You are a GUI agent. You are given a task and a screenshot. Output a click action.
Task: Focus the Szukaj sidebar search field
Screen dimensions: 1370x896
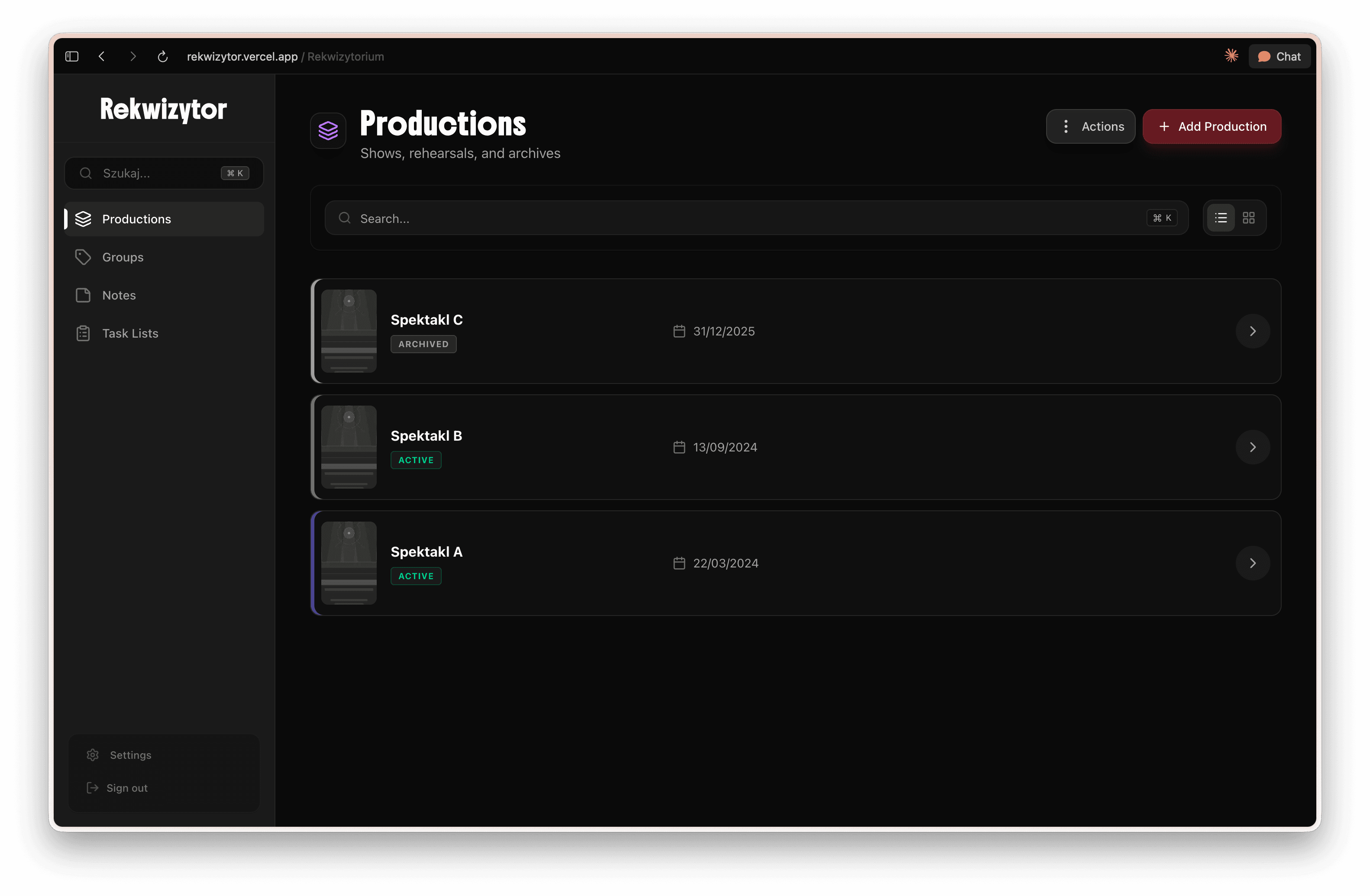(x=164, y=173)
